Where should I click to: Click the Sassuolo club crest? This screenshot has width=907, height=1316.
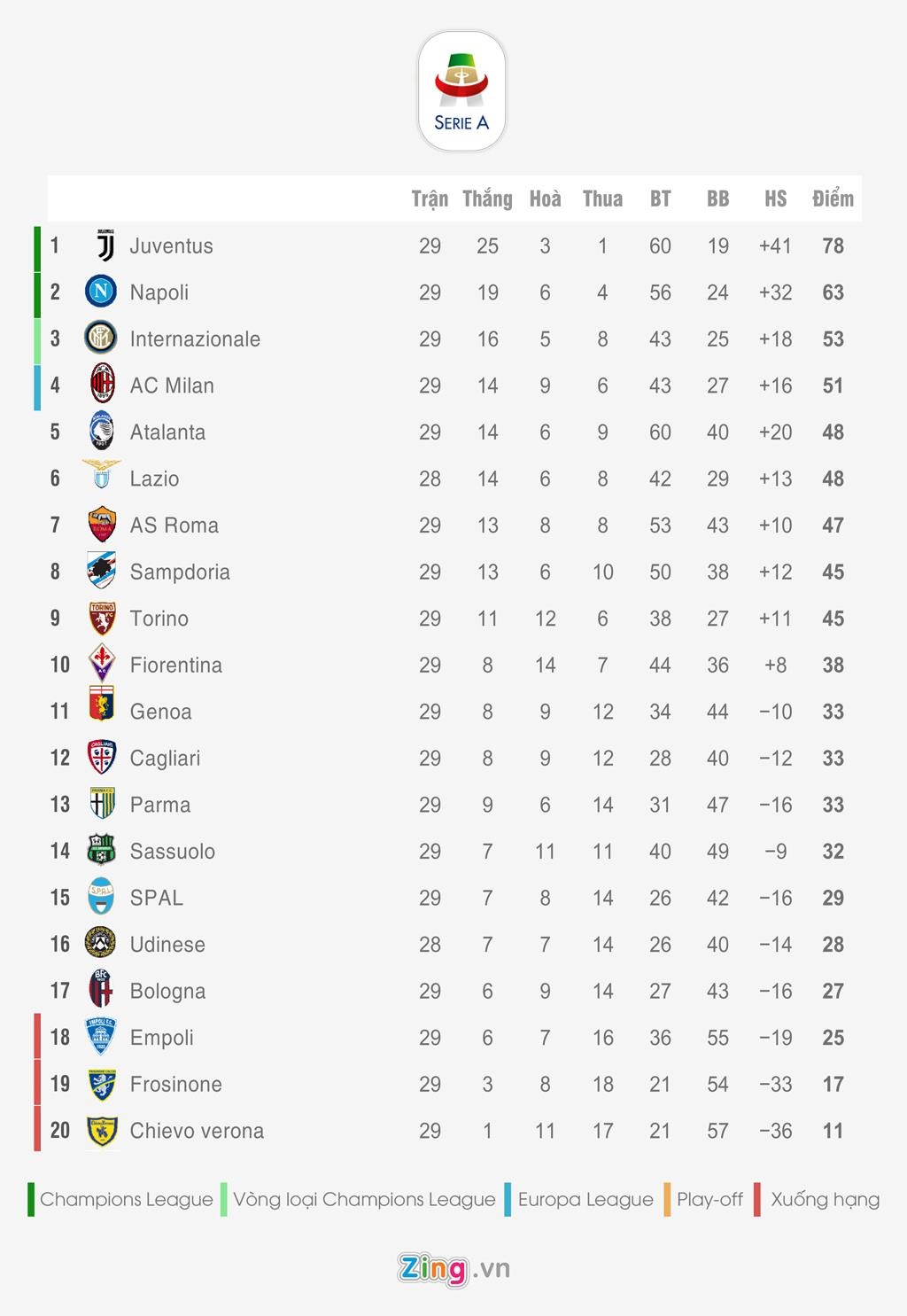click(x=101, y=851)
